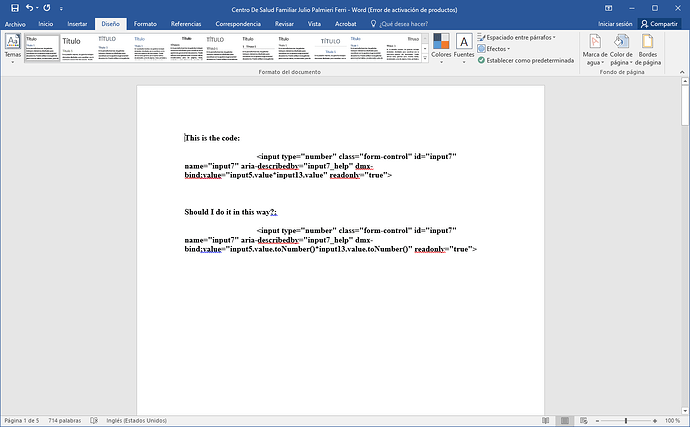
Task: Undo the last action with the arrow icon
Action: (29, 8)
